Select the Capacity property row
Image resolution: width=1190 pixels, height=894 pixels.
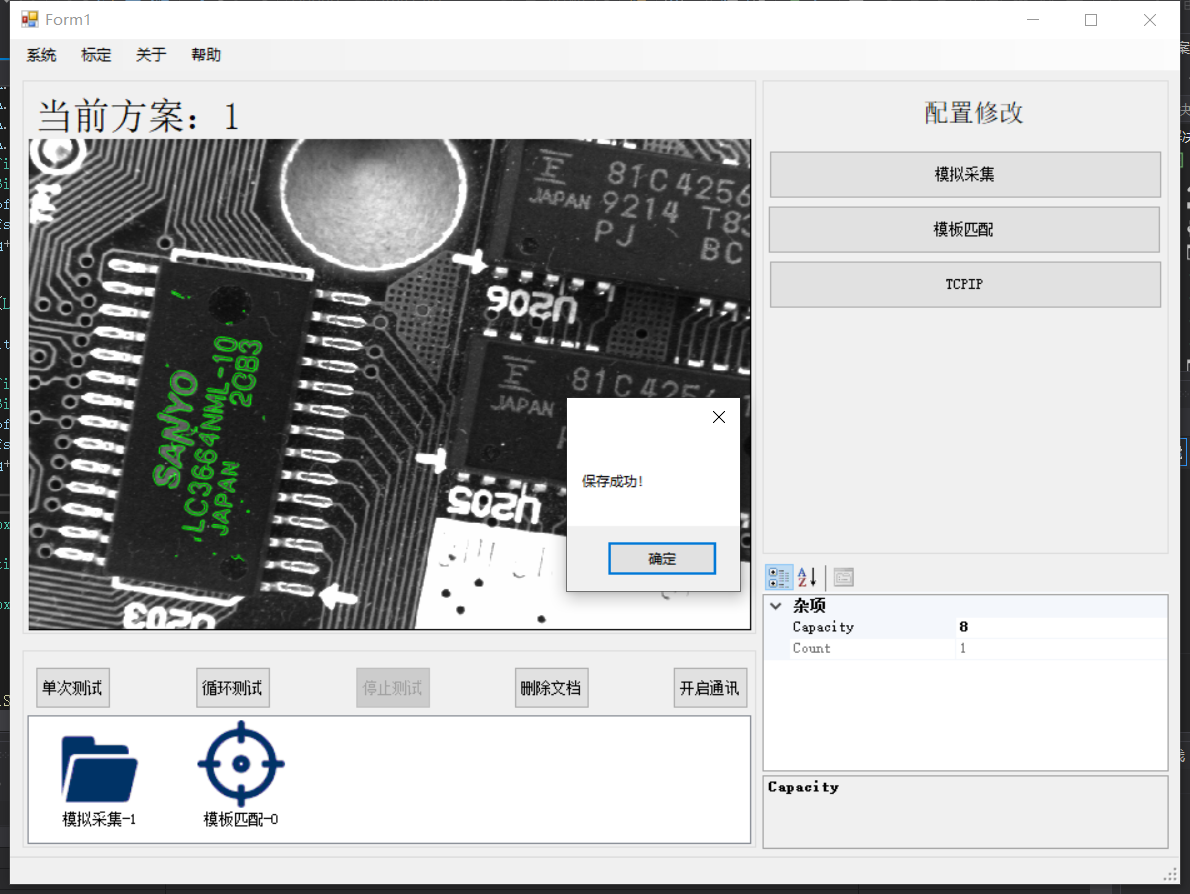pos(965,627)
